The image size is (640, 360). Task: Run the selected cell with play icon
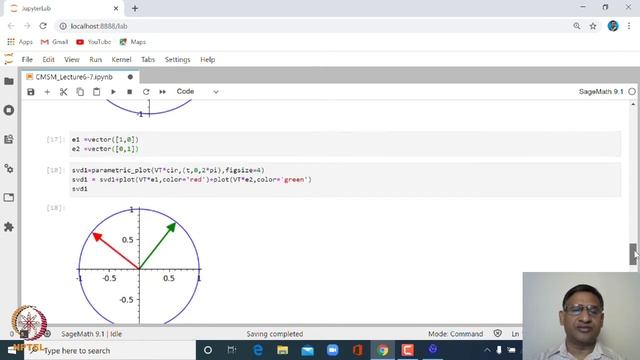pyautogui.click(x=113, y=92)
